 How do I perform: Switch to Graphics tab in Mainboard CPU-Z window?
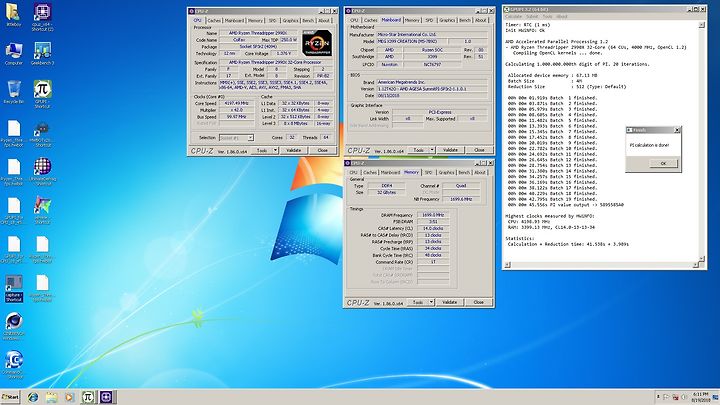tap(447, 20)
